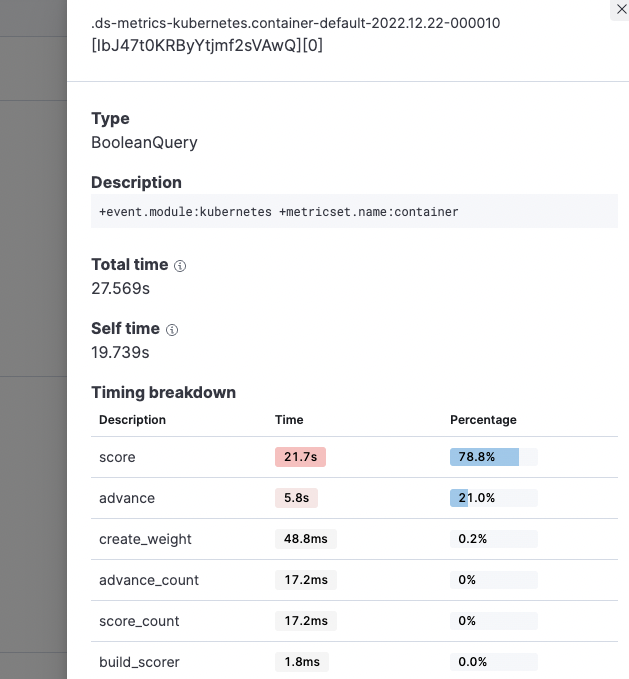The height and width of the screenshot is (679, 629).
Task: Click the BooleanQuery type value
Action: (x=144, y=142)
